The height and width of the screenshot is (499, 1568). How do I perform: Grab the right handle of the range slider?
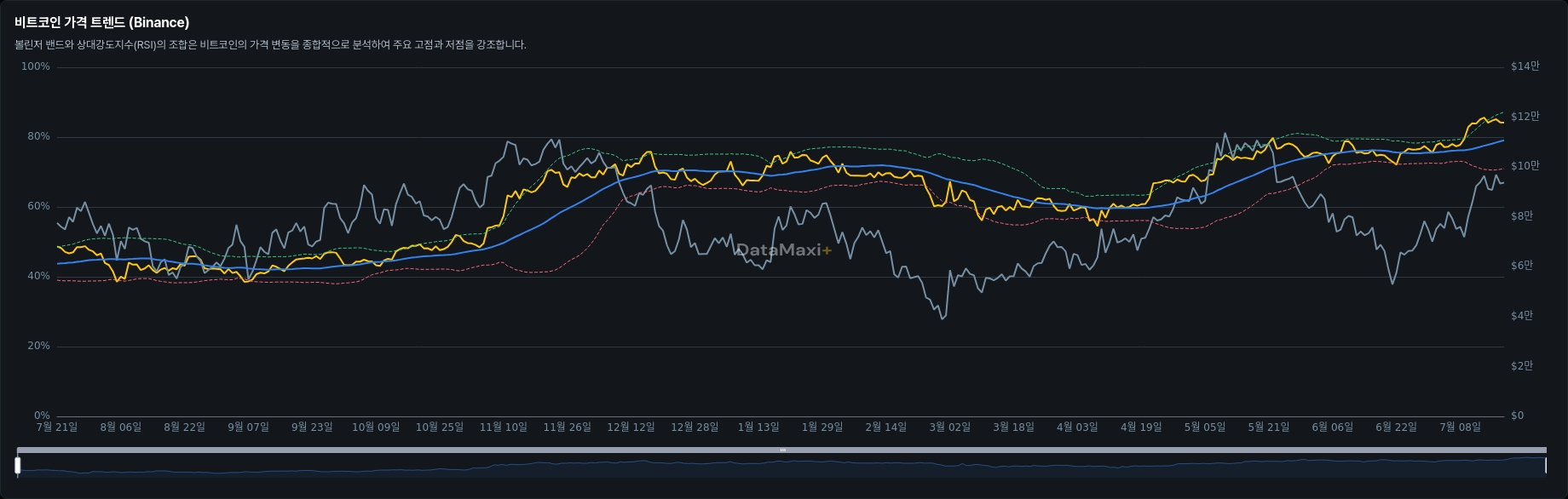(x=1545, y=465)
